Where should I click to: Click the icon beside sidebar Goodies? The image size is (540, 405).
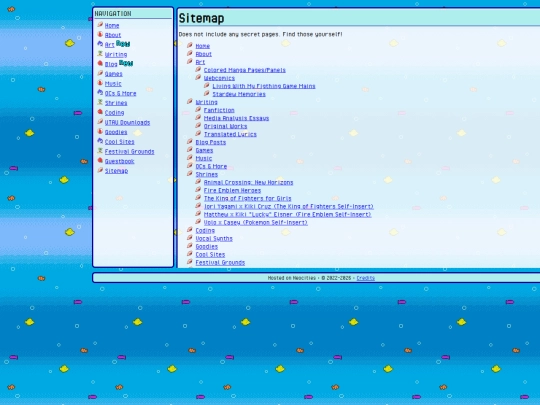point(100,131)
